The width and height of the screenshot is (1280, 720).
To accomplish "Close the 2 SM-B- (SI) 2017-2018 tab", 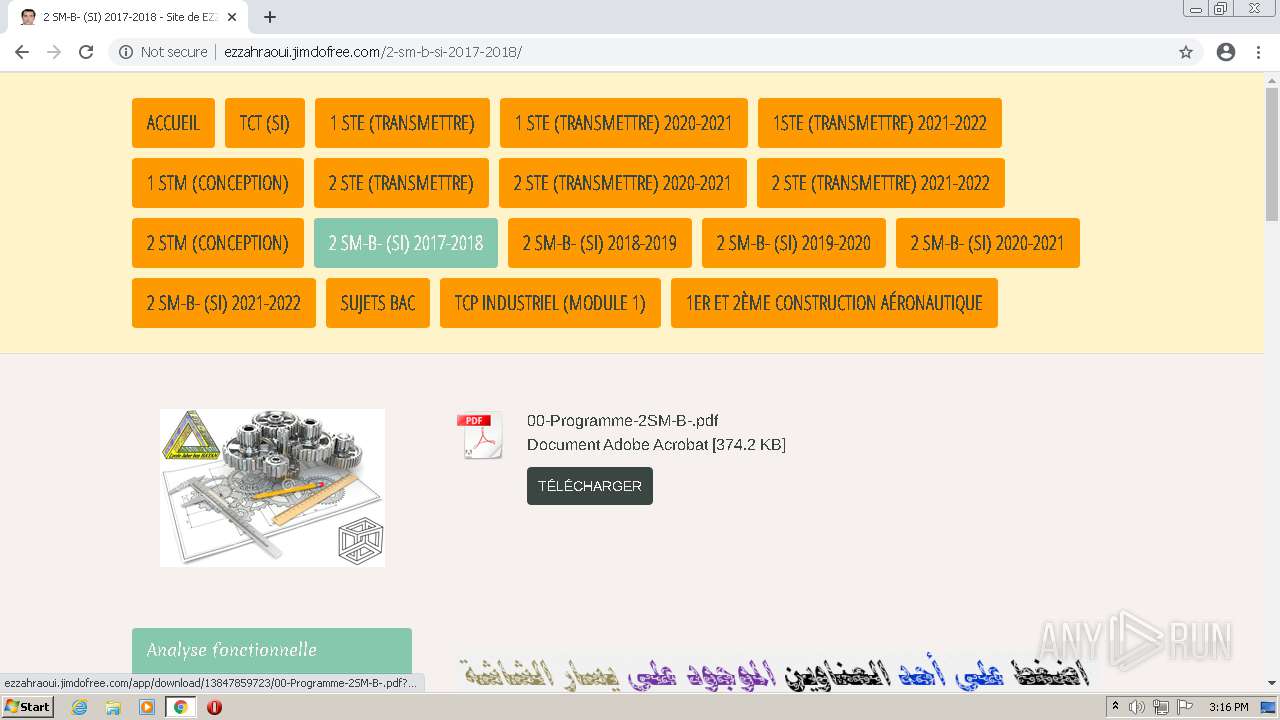I will pos(232,17).
